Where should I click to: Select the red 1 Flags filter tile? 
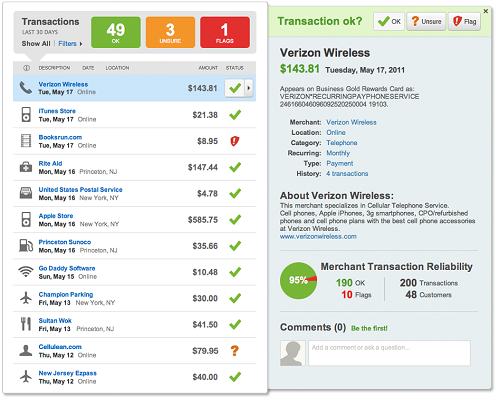[x=225, y=32]
